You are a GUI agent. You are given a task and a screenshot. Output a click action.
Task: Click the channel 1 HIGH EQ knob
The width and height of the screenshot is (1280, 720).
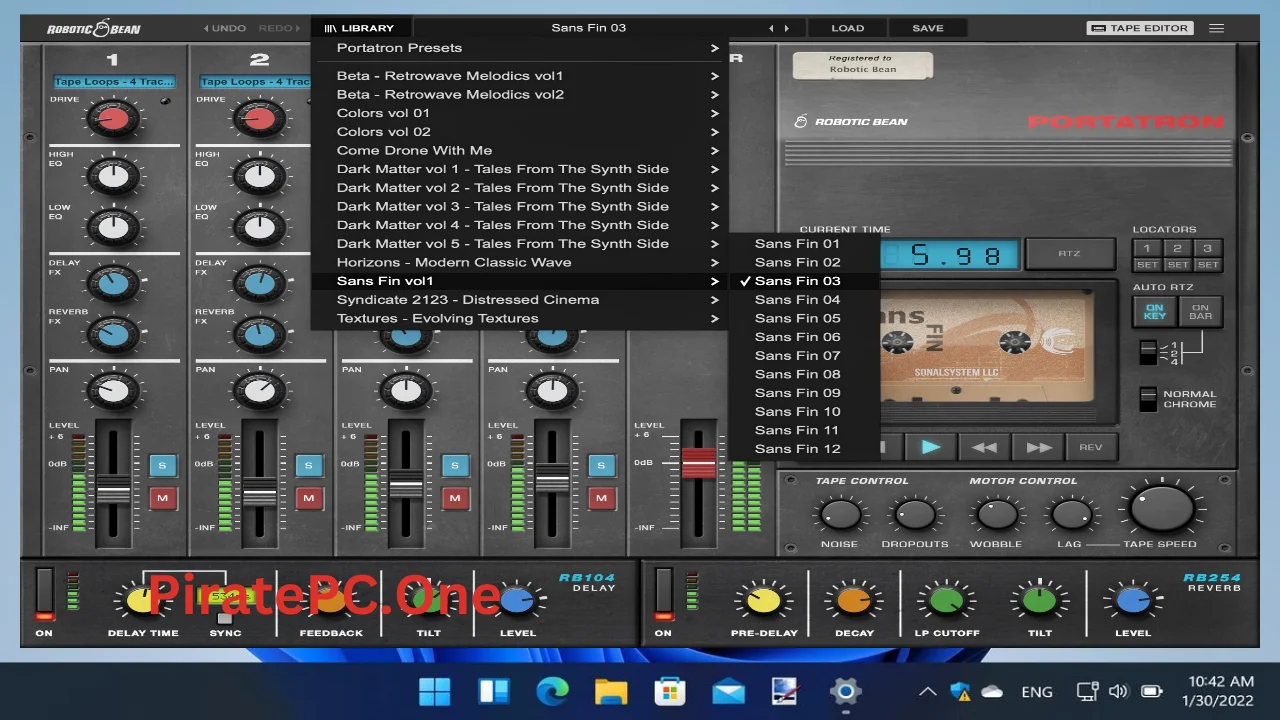(x=113, y=177)
